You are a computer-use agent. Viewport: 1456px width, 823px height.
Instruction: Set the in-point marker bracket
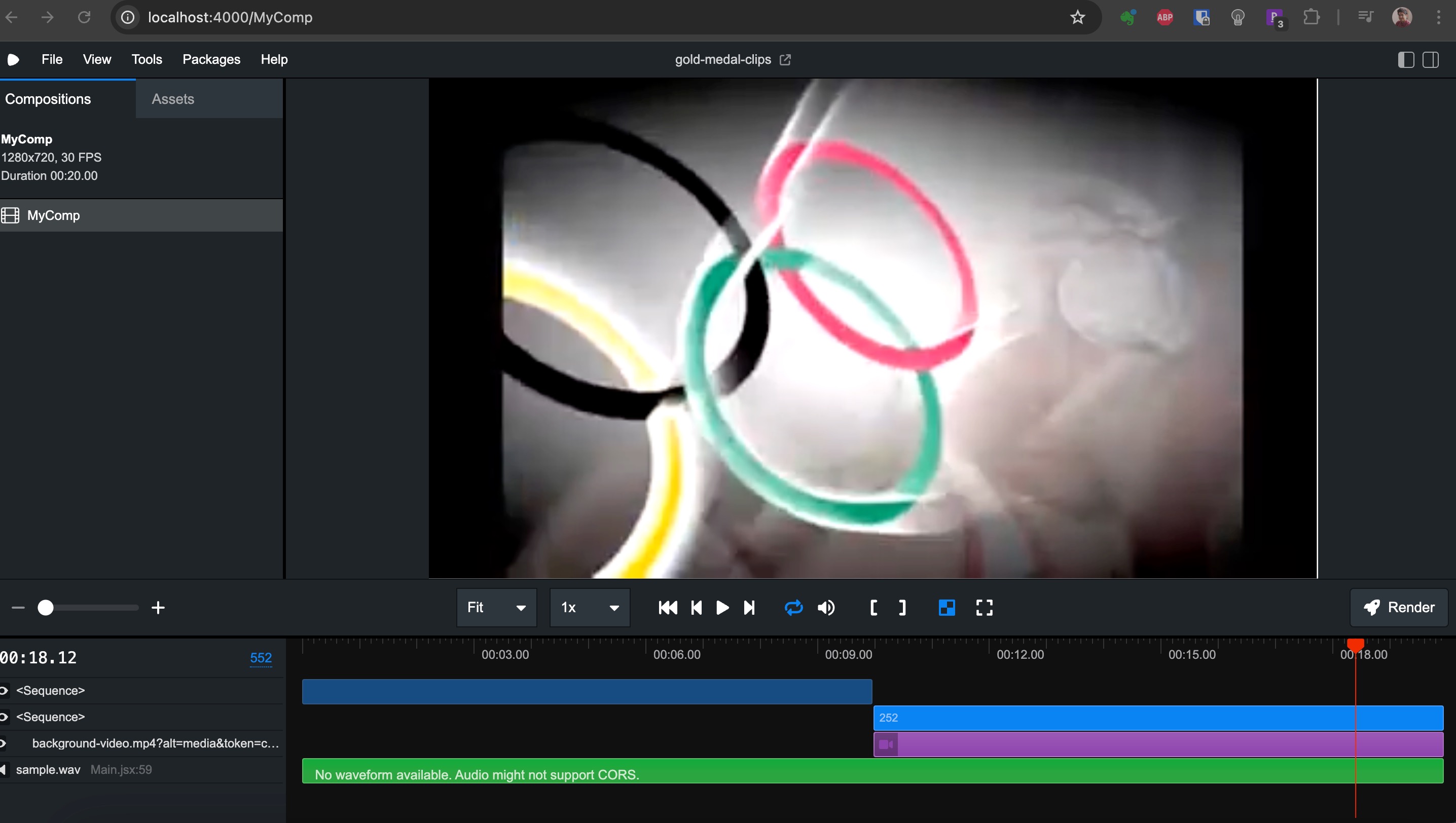(873, 608)
